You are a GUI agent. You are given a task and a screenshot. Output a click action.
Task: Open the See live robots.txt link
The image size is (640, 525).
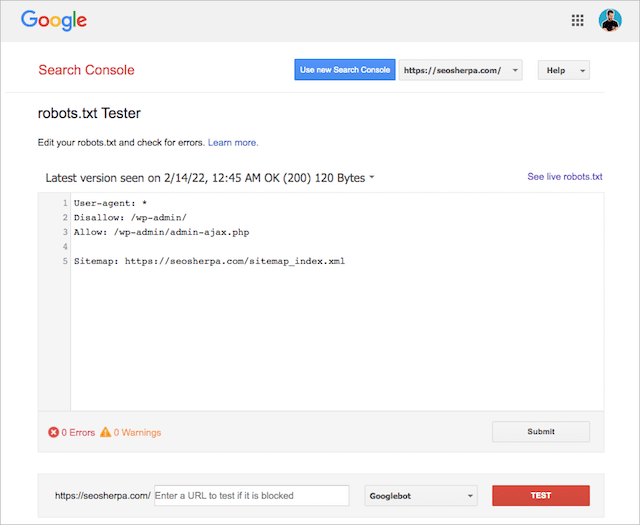coord(565,177)
